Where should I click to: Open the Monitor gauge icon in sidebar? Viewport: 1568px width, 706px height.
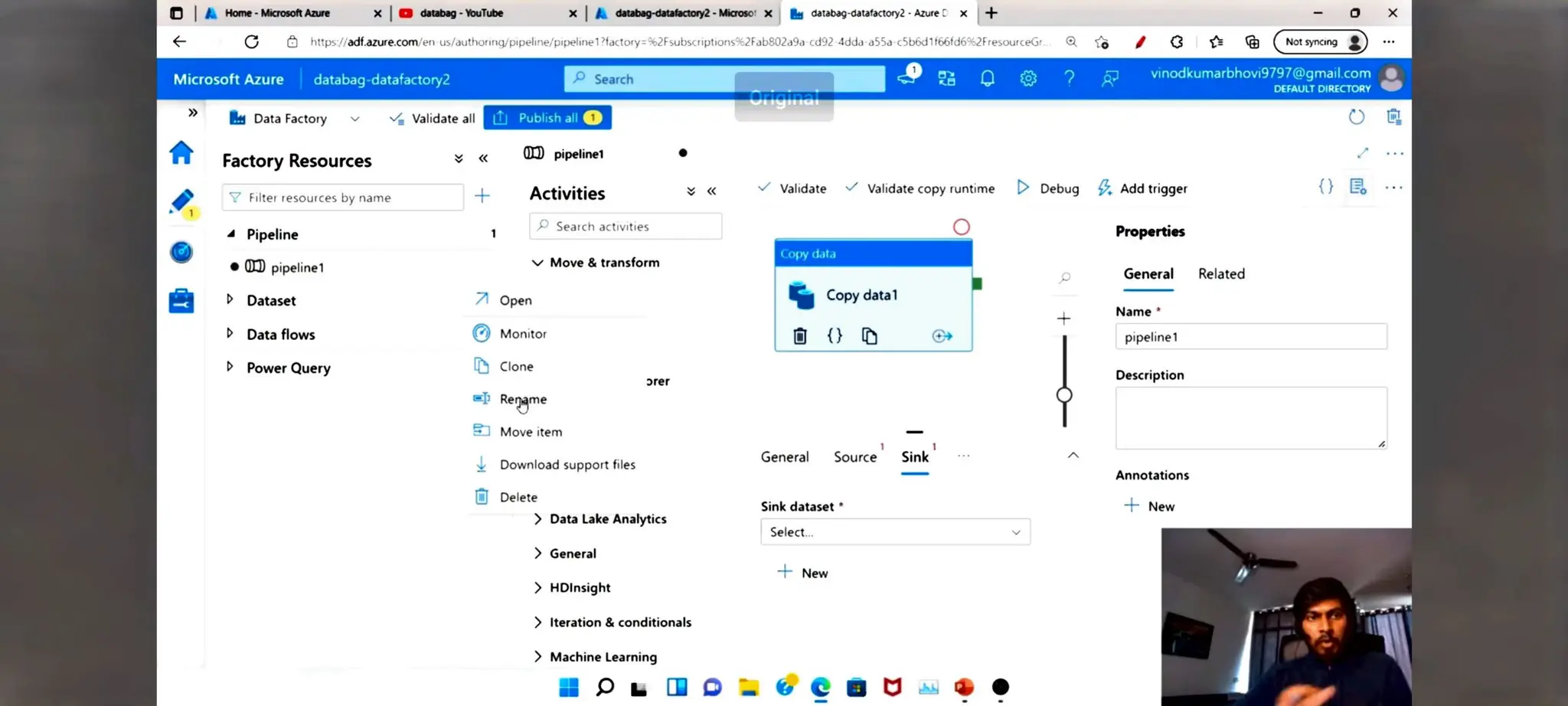181,252
